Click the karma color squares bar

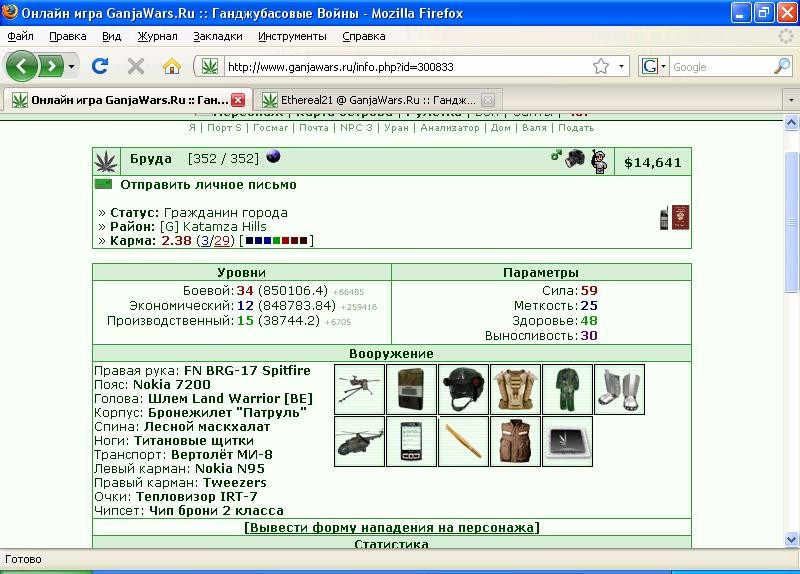(x=277, y=240)
